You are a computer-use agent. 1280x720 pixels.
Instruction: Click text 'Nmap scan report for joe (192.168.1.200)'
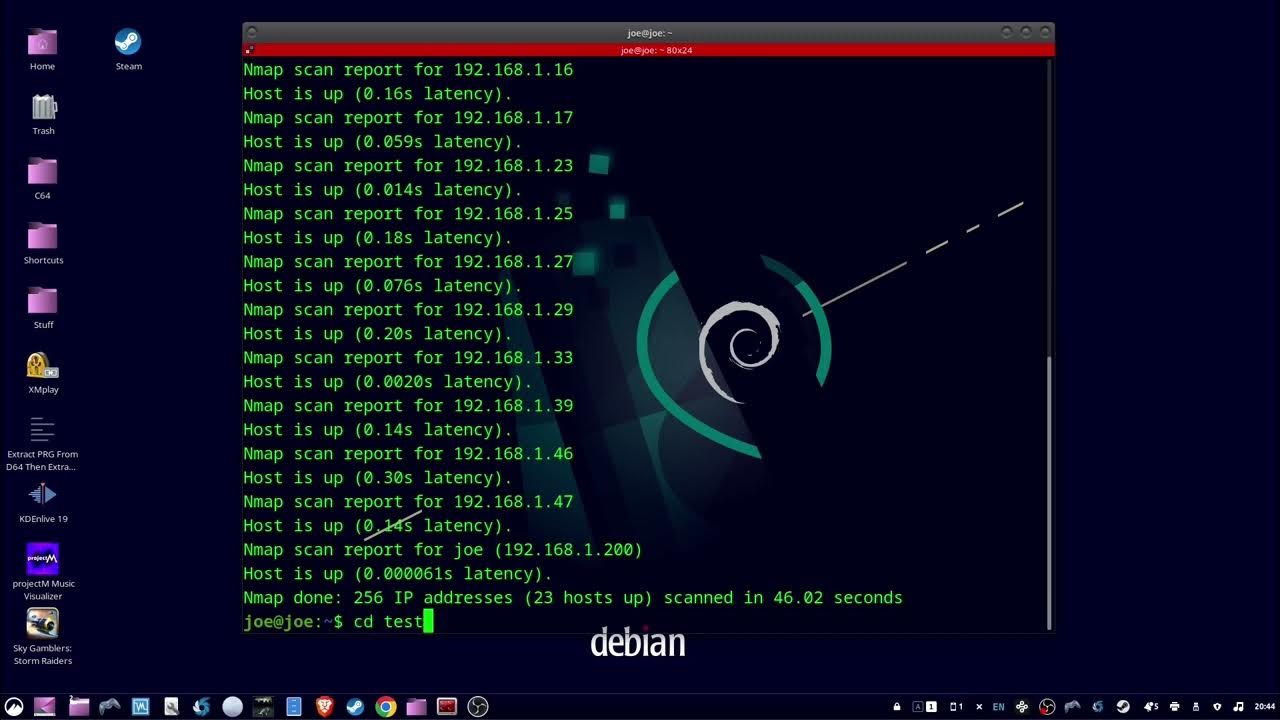(443, 550)
